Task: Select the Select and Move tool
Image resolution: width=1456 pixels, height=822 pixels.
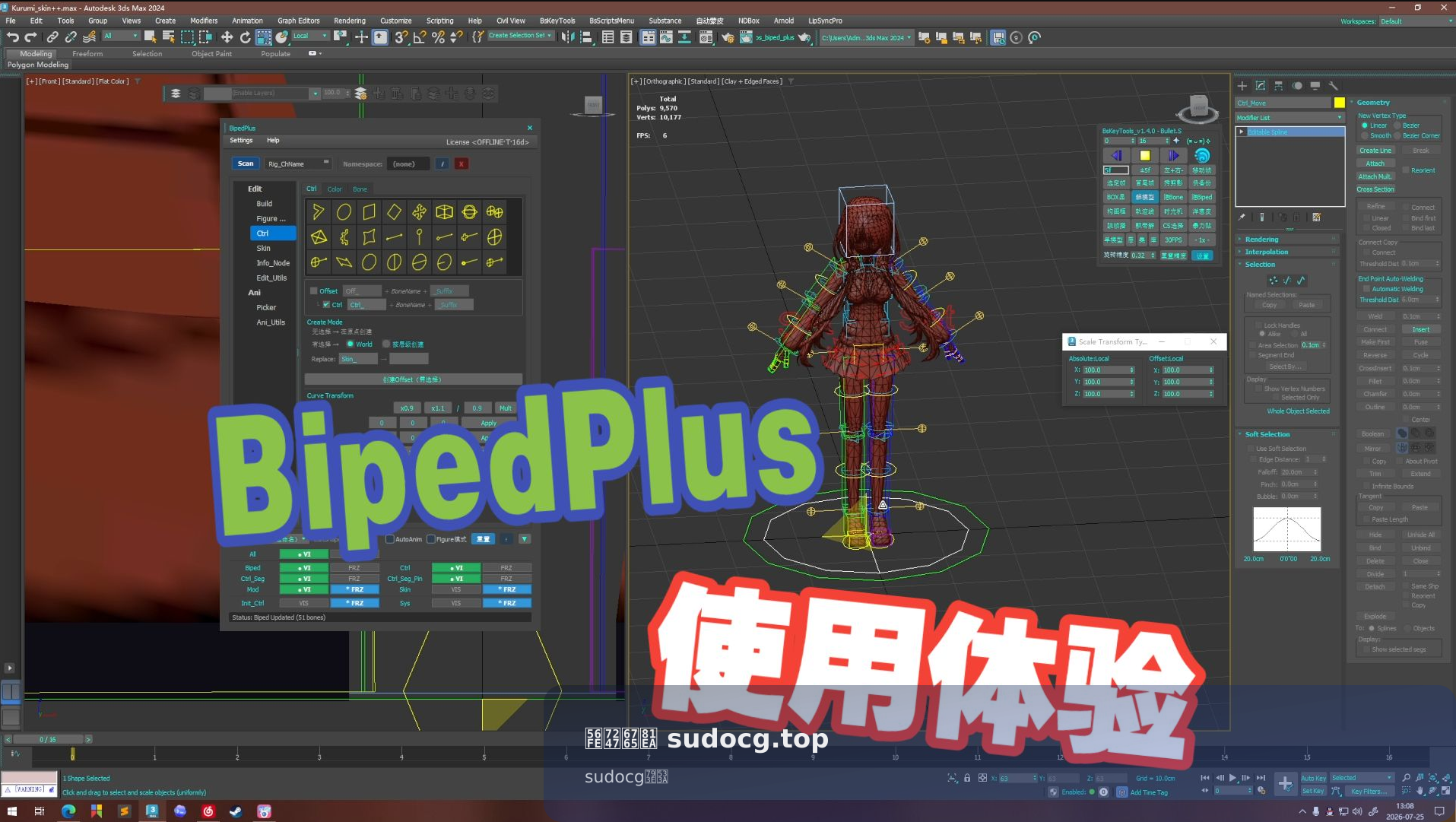Action: click(227, 36)
